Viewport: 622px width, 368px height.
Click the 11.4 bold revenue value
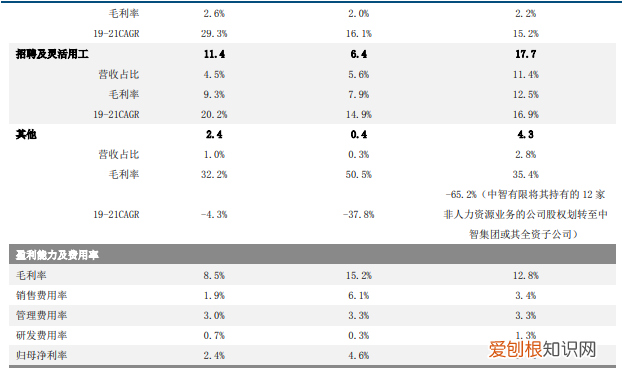[x=214, y=54]
